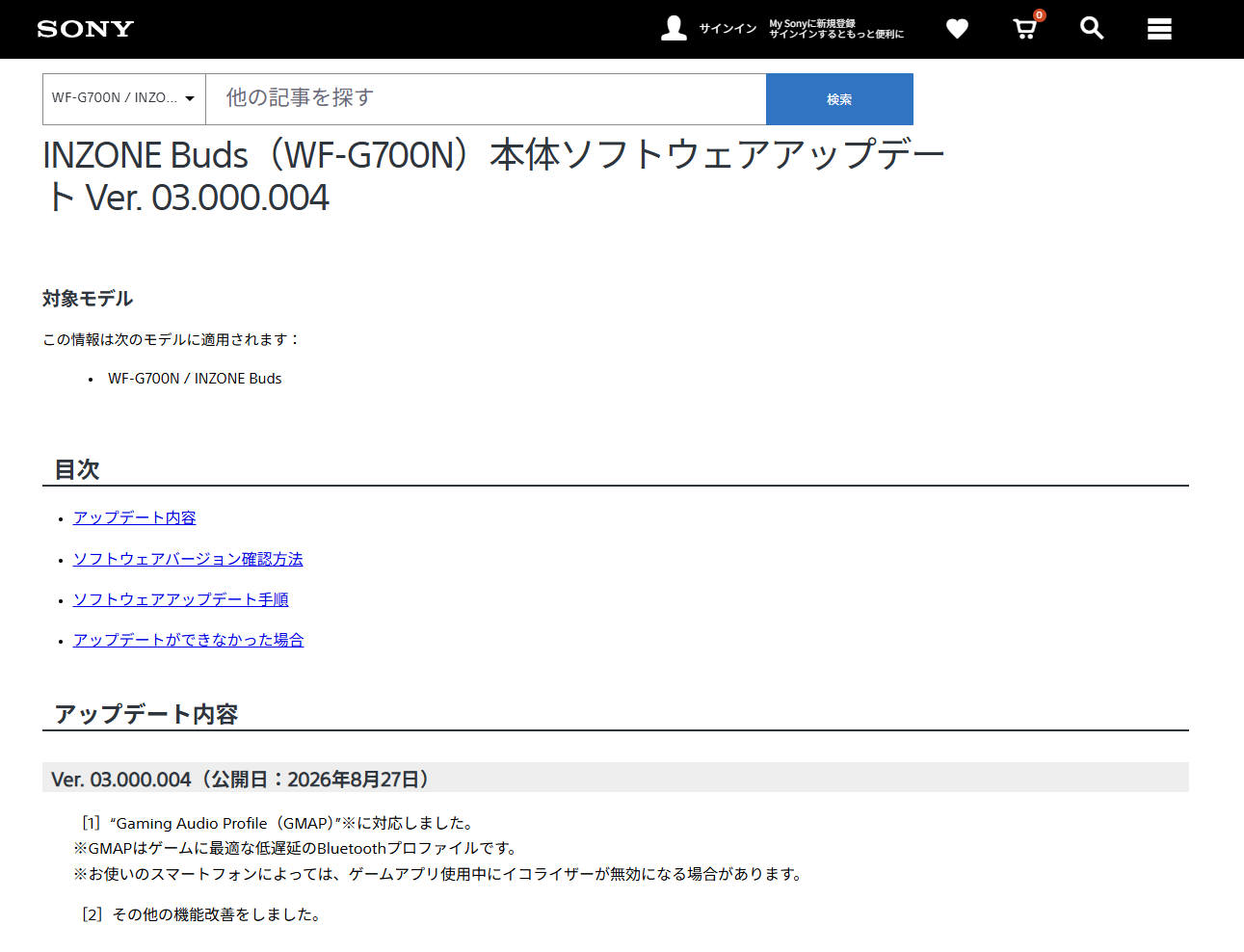The width and height of the screenshot is (1244, 952).
Task: Click the Gaming Audio Profile (GMAP) line
Action: click(278, 823)
